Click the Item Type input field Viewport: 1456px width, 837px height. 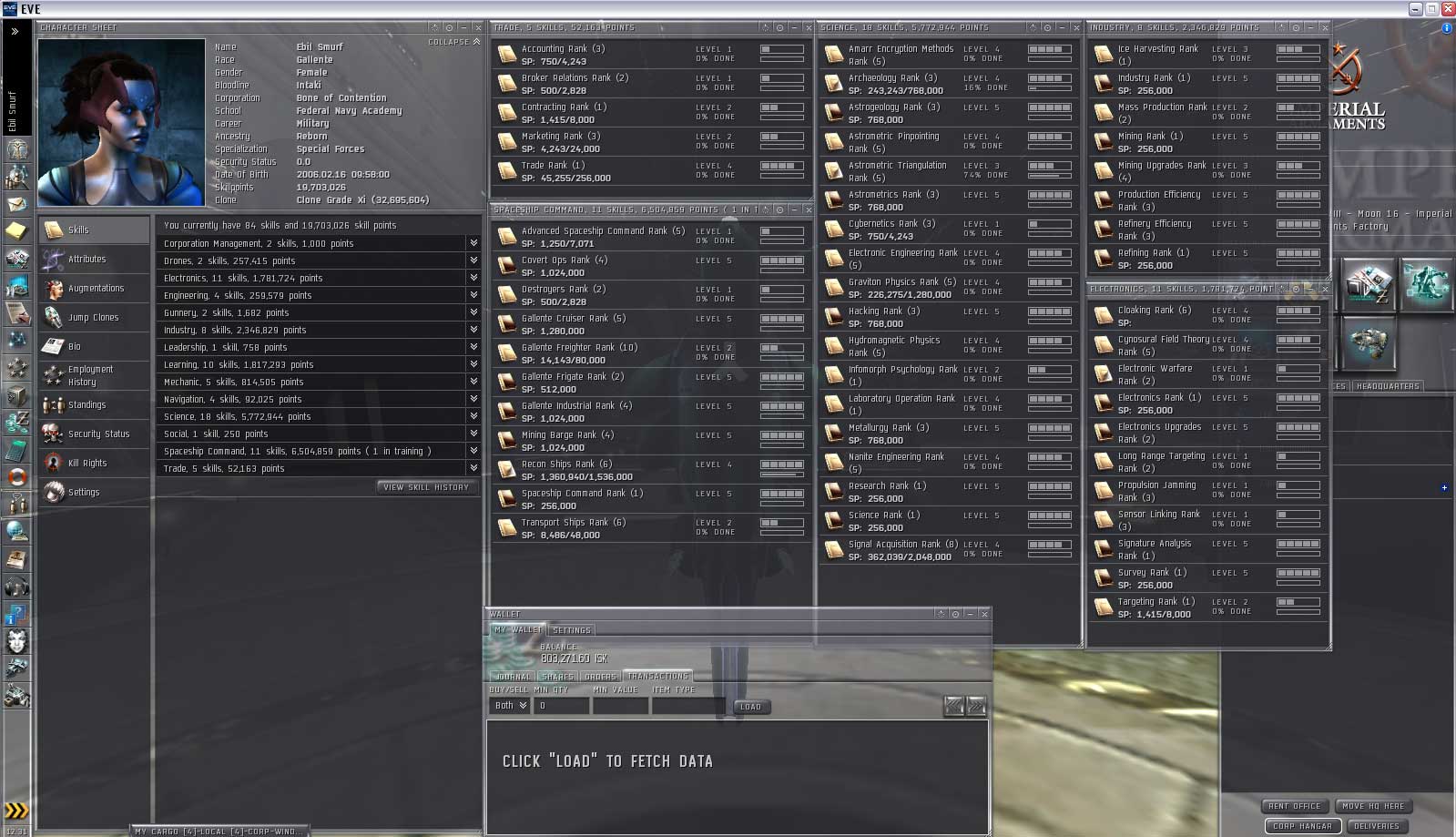pos(688,706)
